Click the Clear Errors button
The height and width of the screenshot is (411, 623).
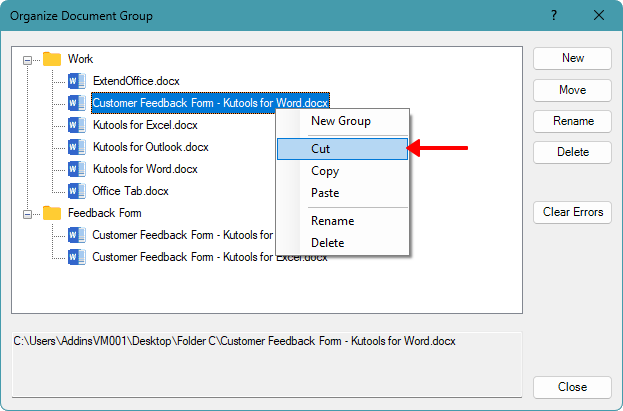[x=572, y=212]
